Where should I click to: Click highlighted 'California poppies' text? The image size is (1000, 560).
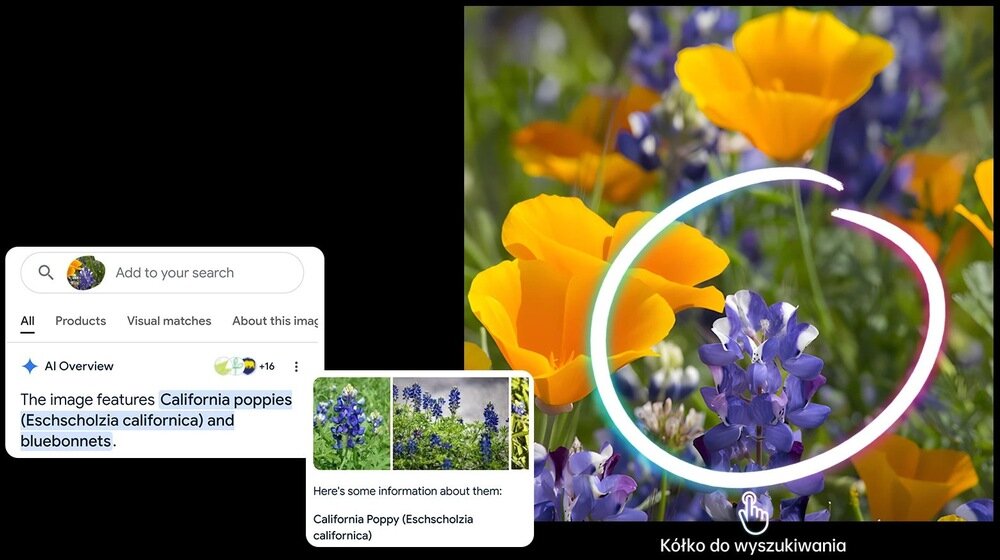click(226, 400)
